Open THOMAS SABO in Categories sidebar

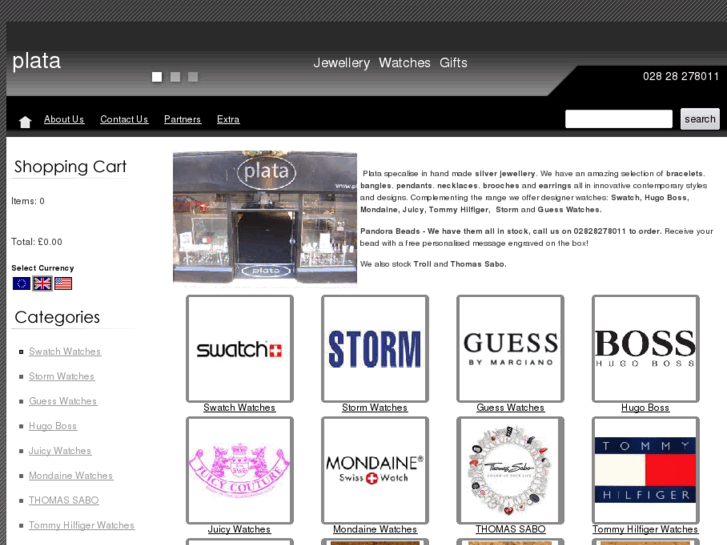[x=64, y=500]
